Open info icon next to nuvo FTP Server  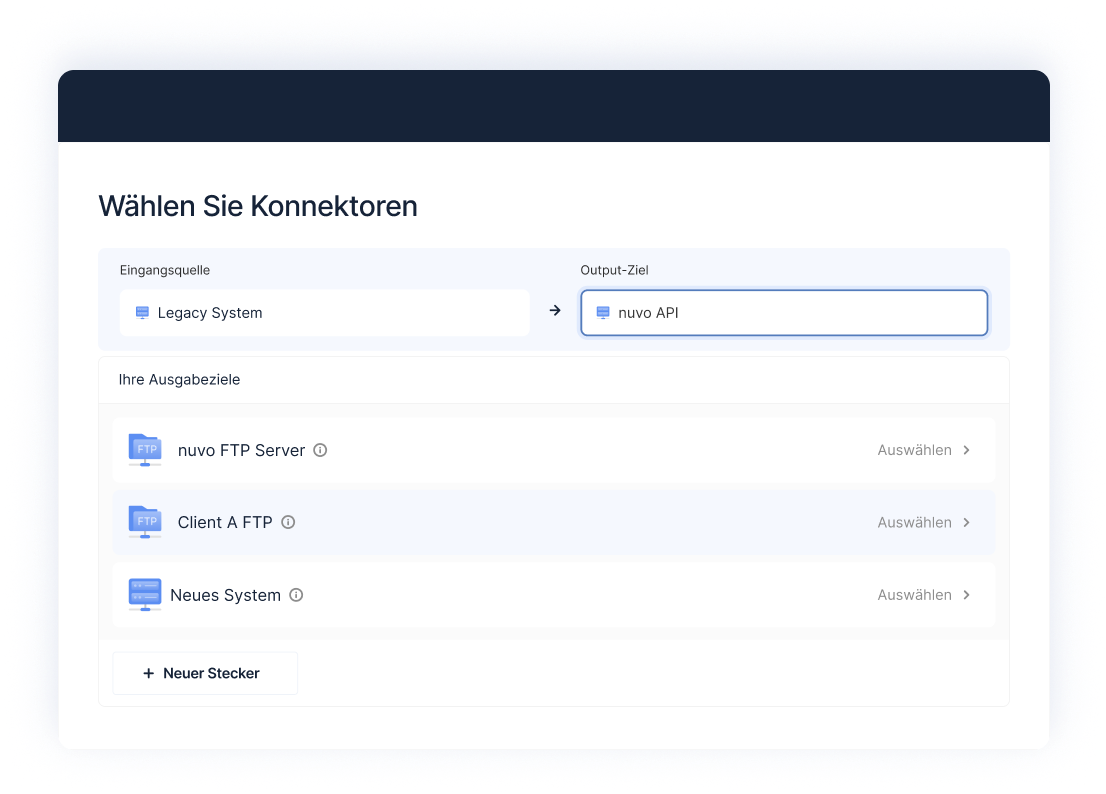tap(320, 450)
